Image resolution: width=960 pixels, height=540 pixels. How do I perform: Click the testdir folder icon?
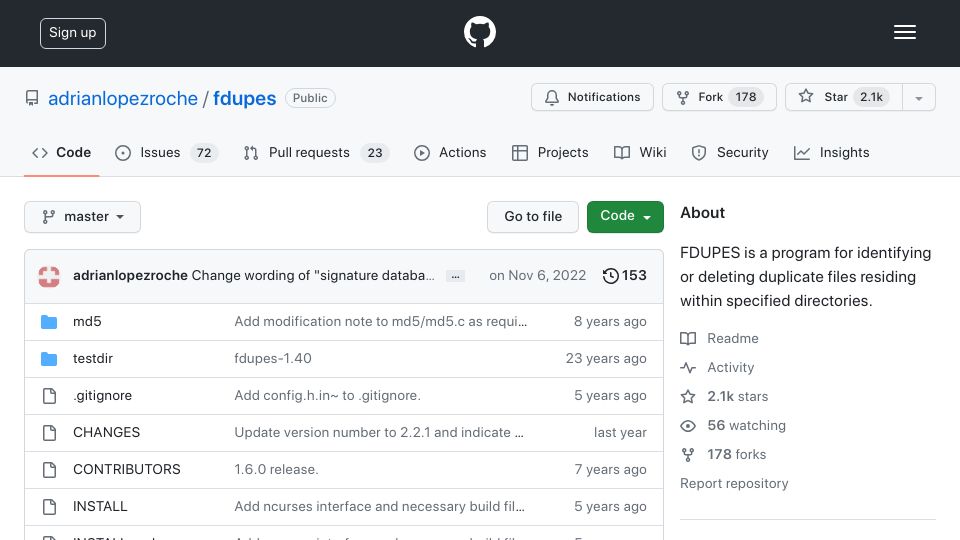pos(49,358)
